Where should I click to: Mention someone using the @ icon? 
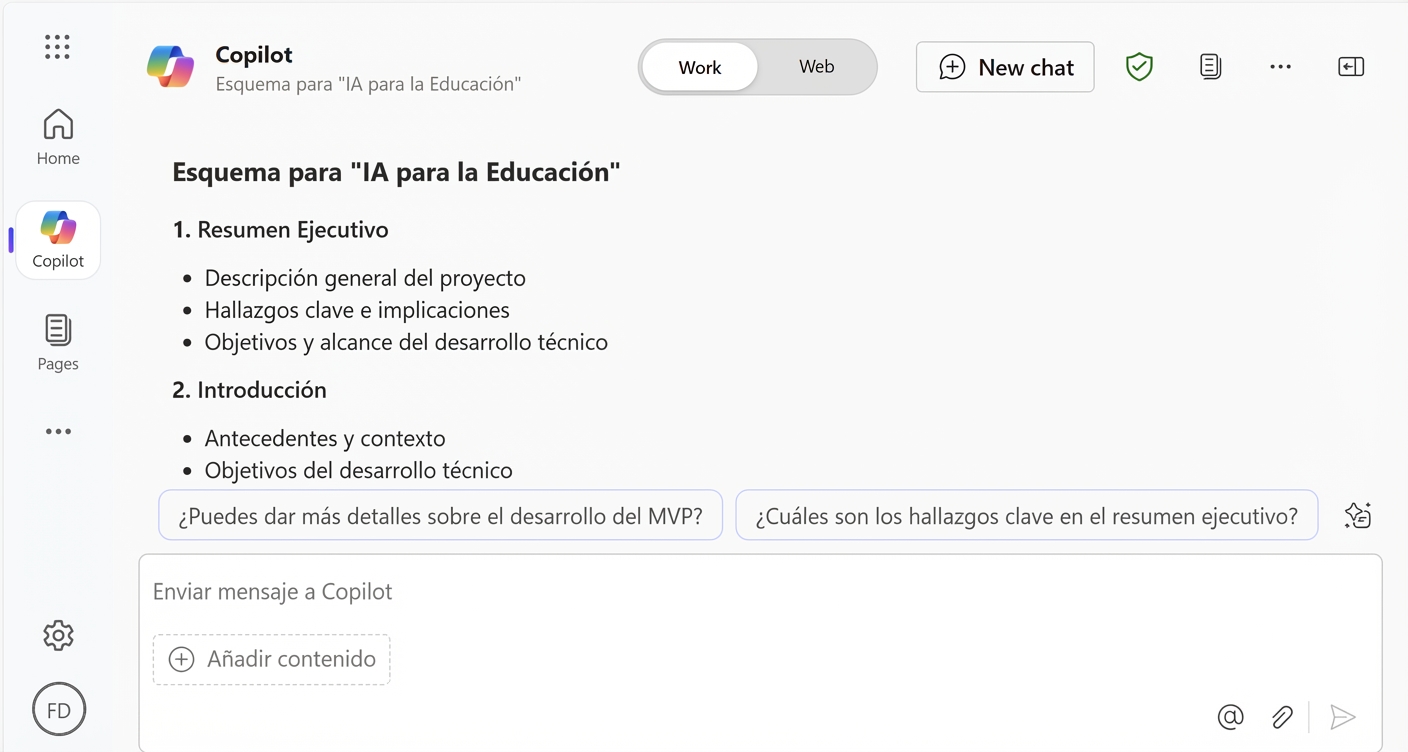coord(1231,717)
